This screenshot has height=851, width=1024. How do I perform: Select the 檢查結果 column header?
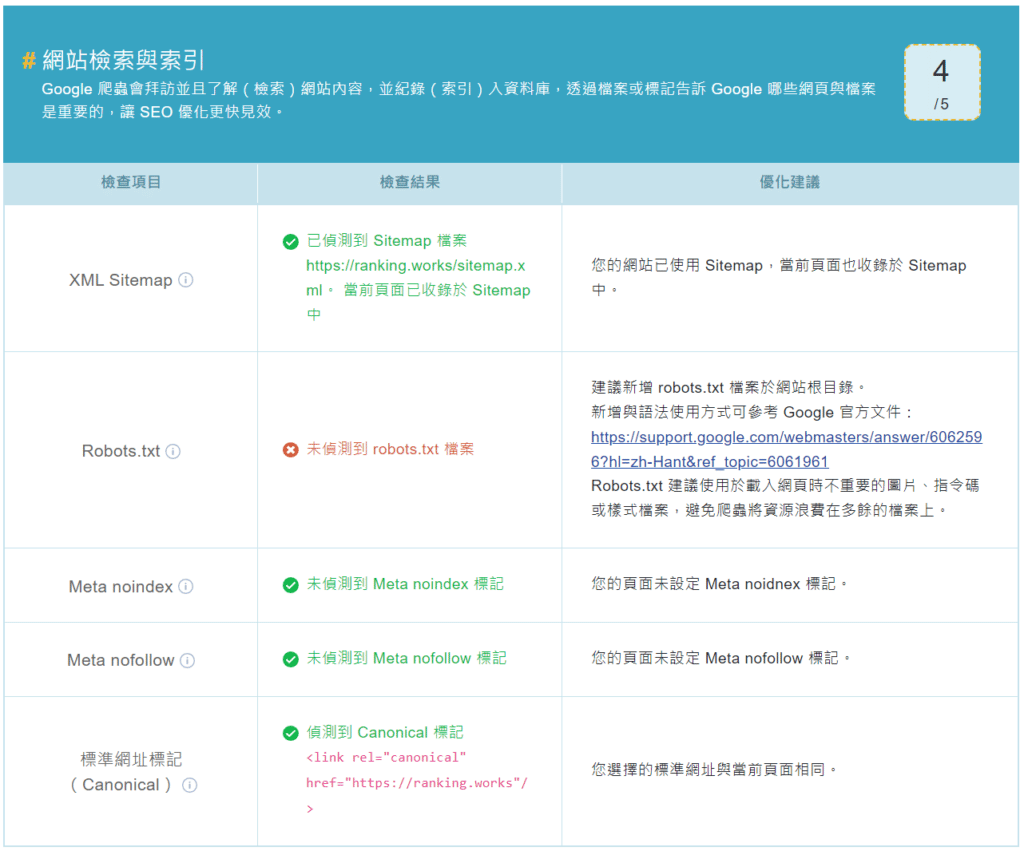pyautogui.click(x=409, y=182)
